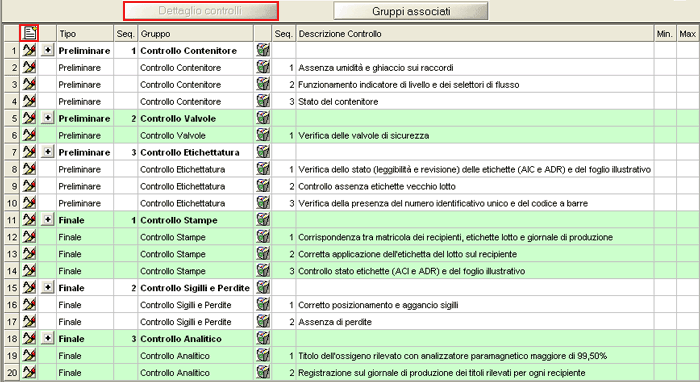Expand the Preliminare Controllo Contenitore group
The width and height of the screenshot is (700, 382).
[47, 50]
